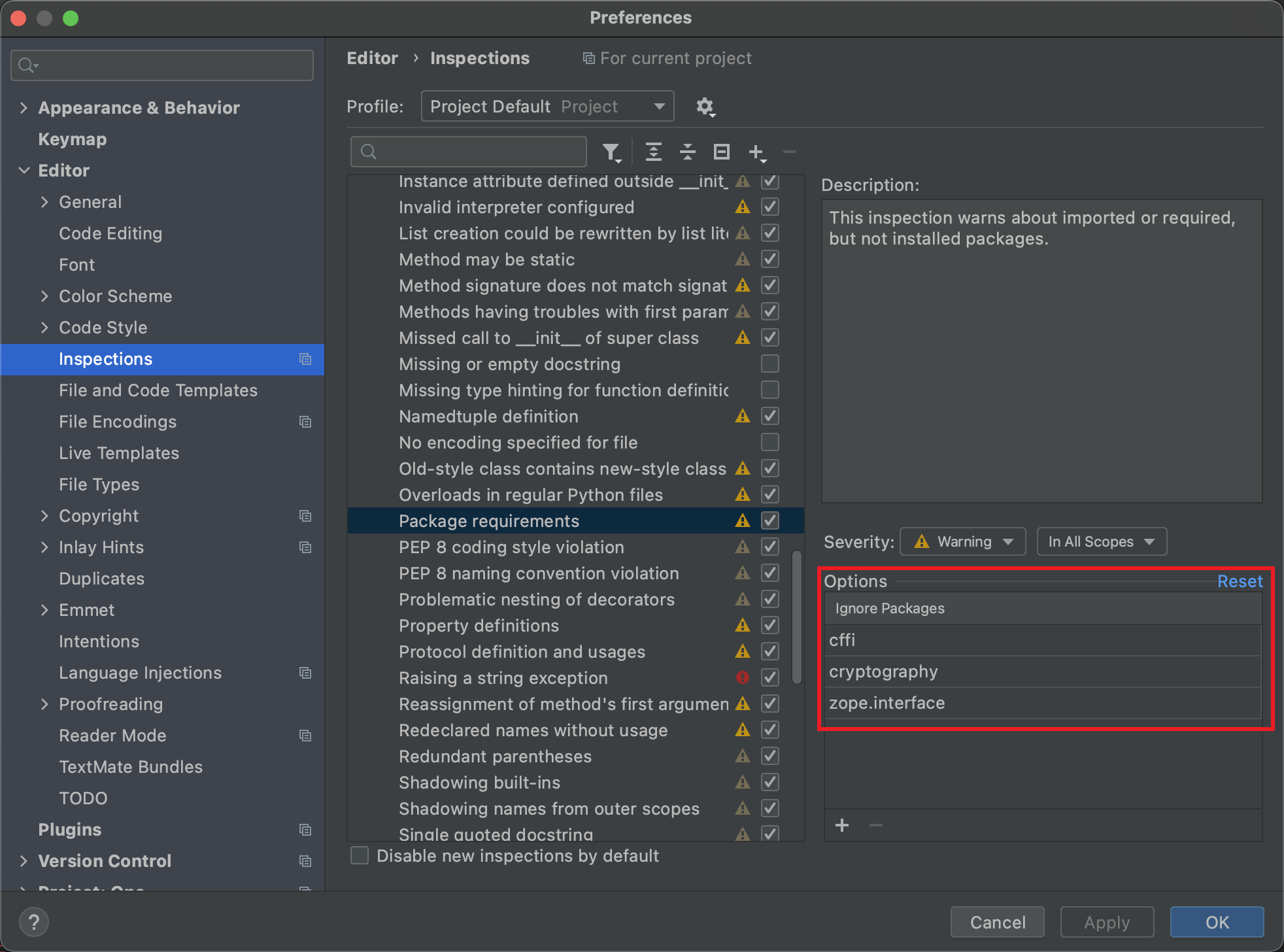Select File Types in the sidebar
The width and height of the screenshot is (1284, 952).
99,484
